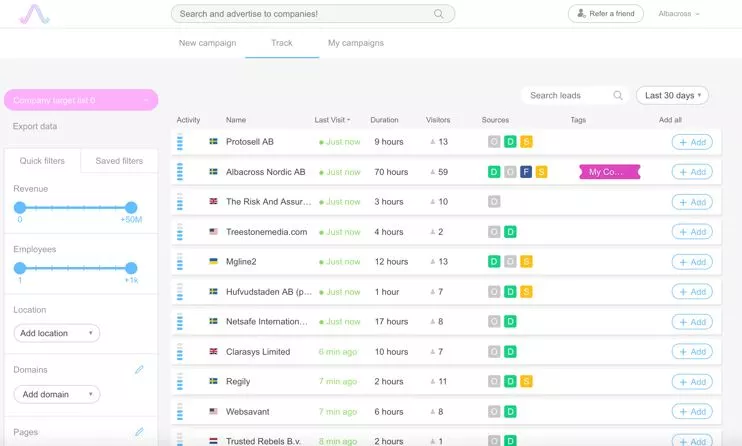The image size is (742, 446).
Task: Click the US flag beside Websavant
Action: pos(213,411)
